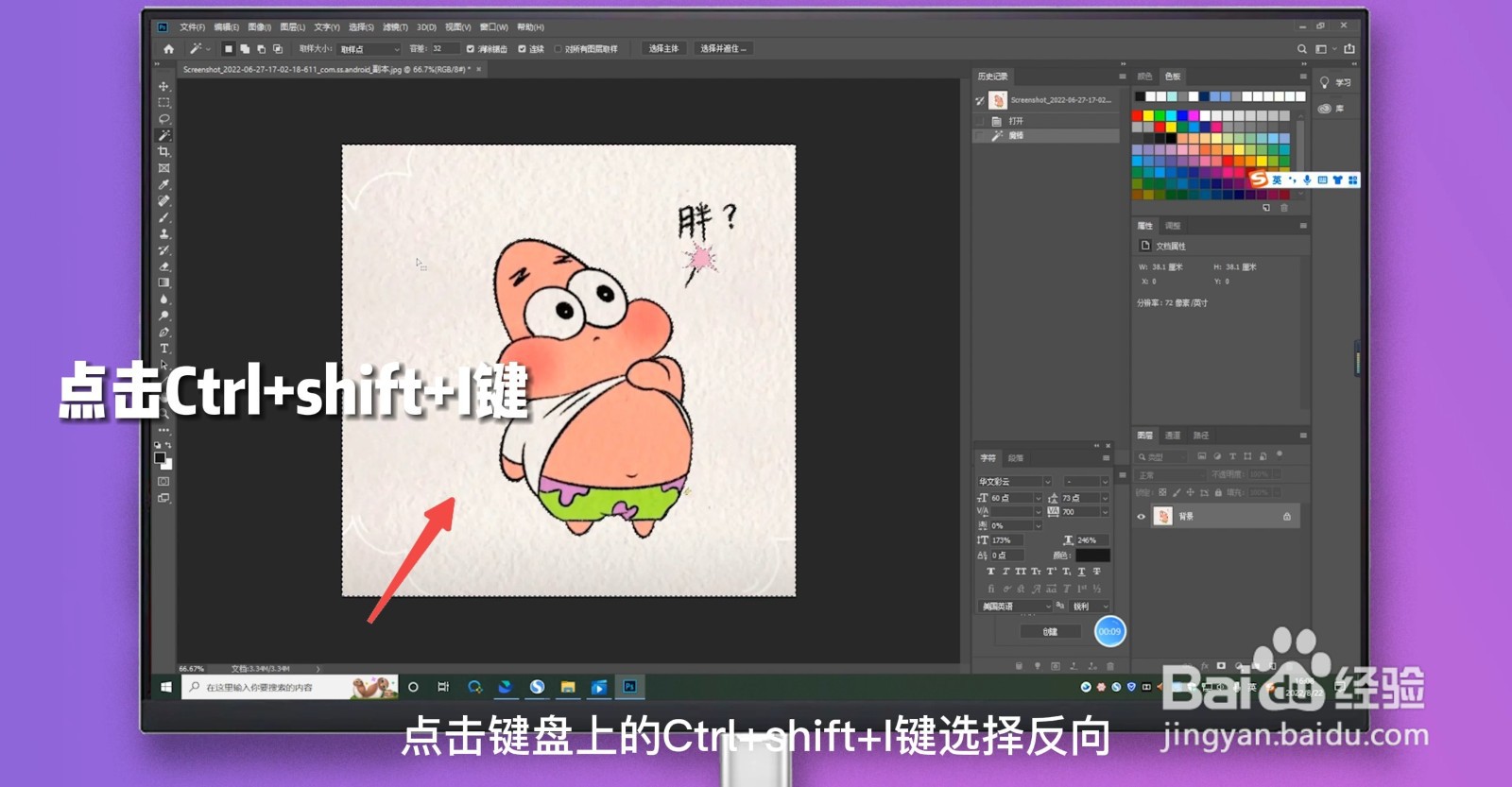The image size is (1512, 787).
Task: Click the delete swatch trash icon
Action: click(1284, 208)
